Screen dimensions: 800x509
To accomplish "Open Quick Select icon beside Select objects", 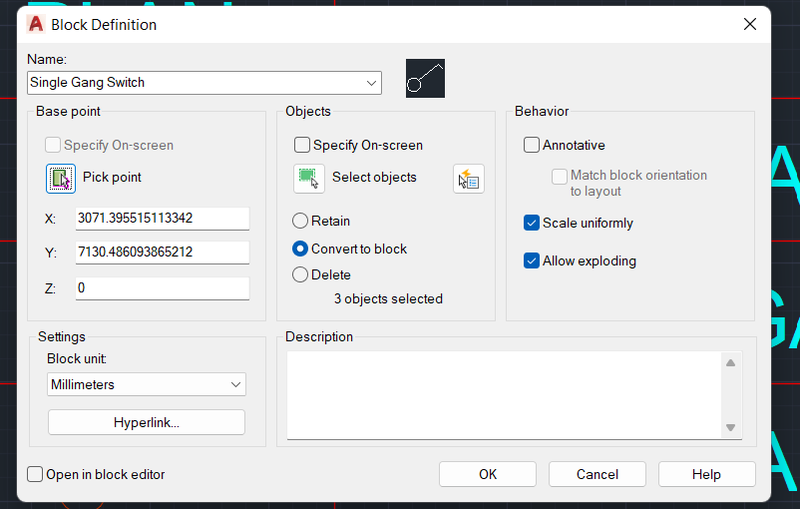I will pyautogui.click(x=468, y=179).
